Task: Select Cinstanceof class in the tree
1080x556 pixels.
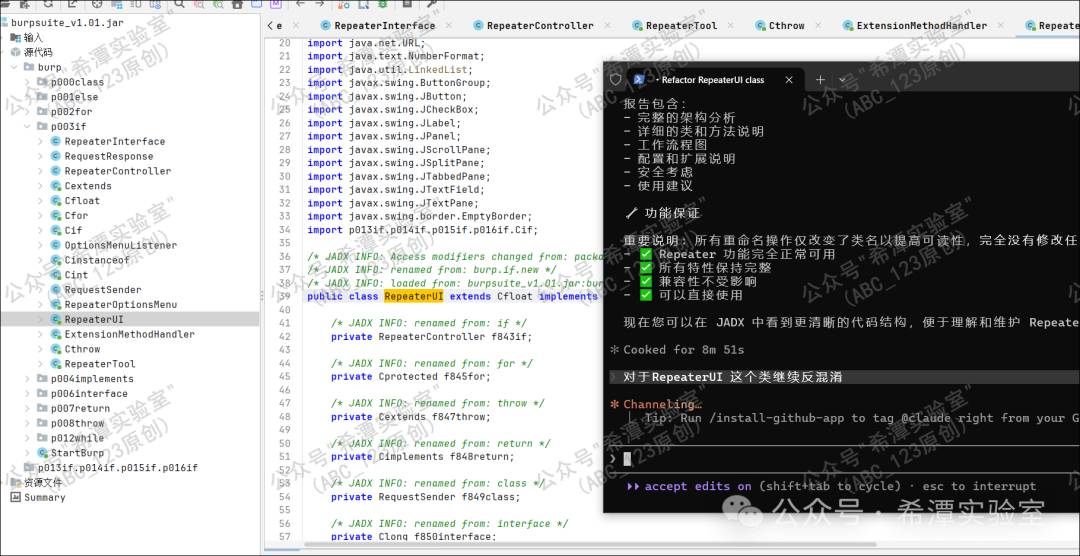Action: click(x=97, y=260)
